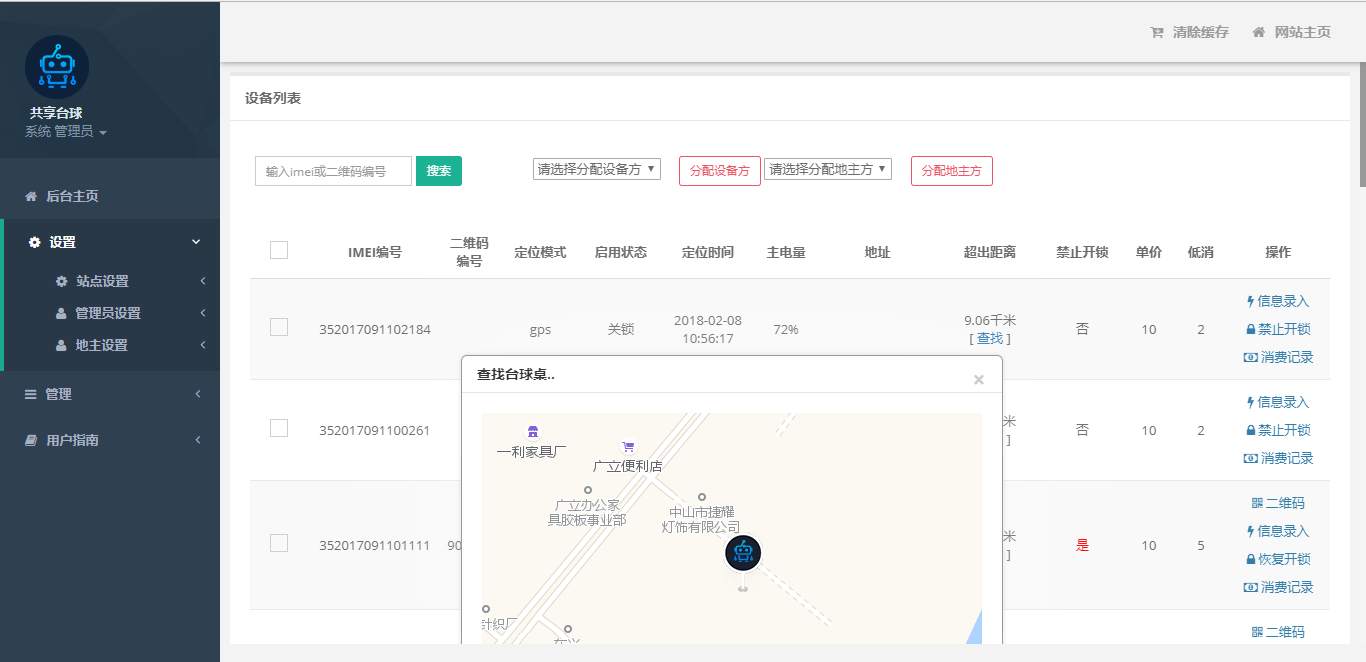Click the IMEI编号 column header
The width and height of the screenshot is (1366, 662).
coord(375,252)
